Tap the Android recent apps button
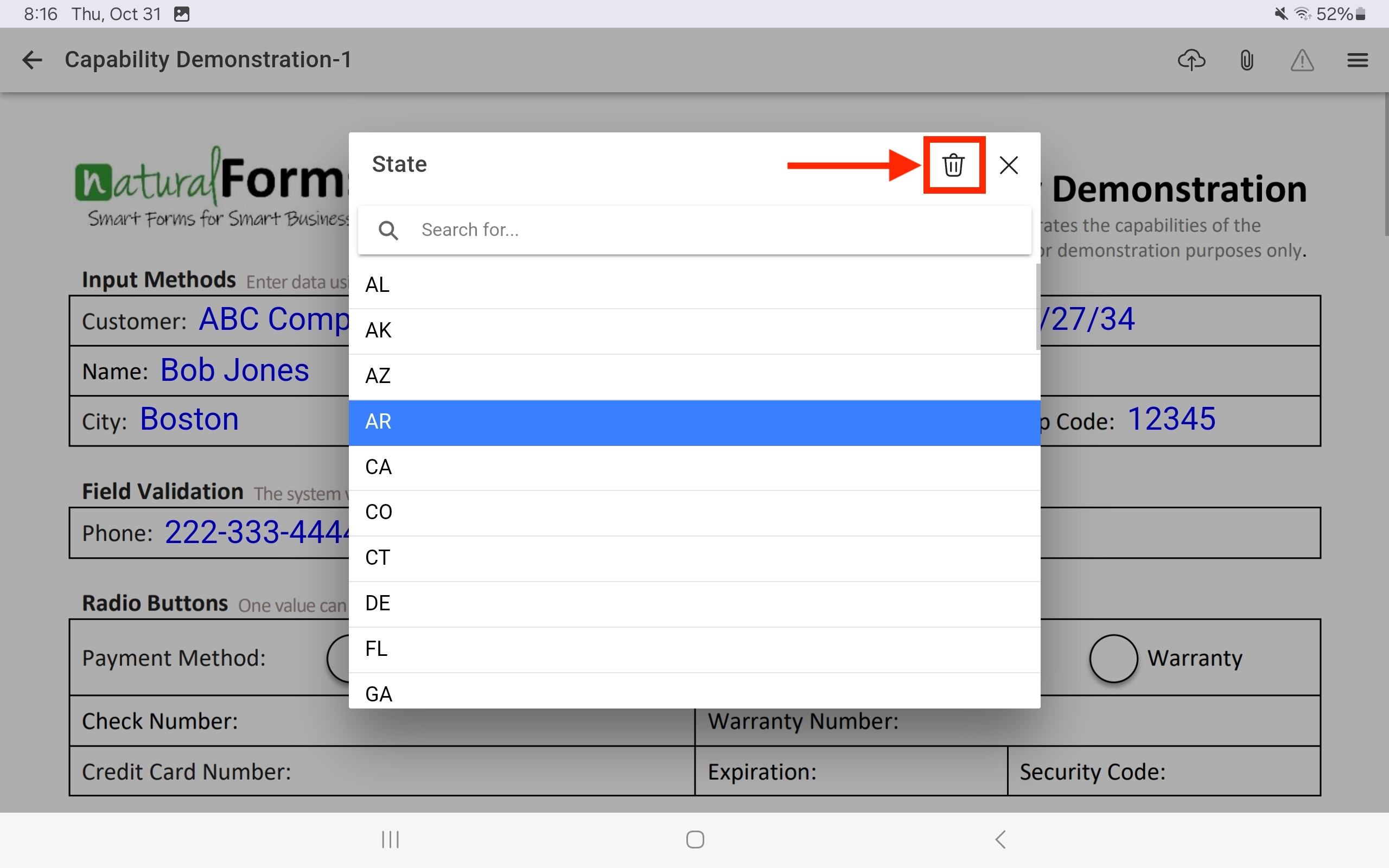1389x868 pixels. coord(390,839)
